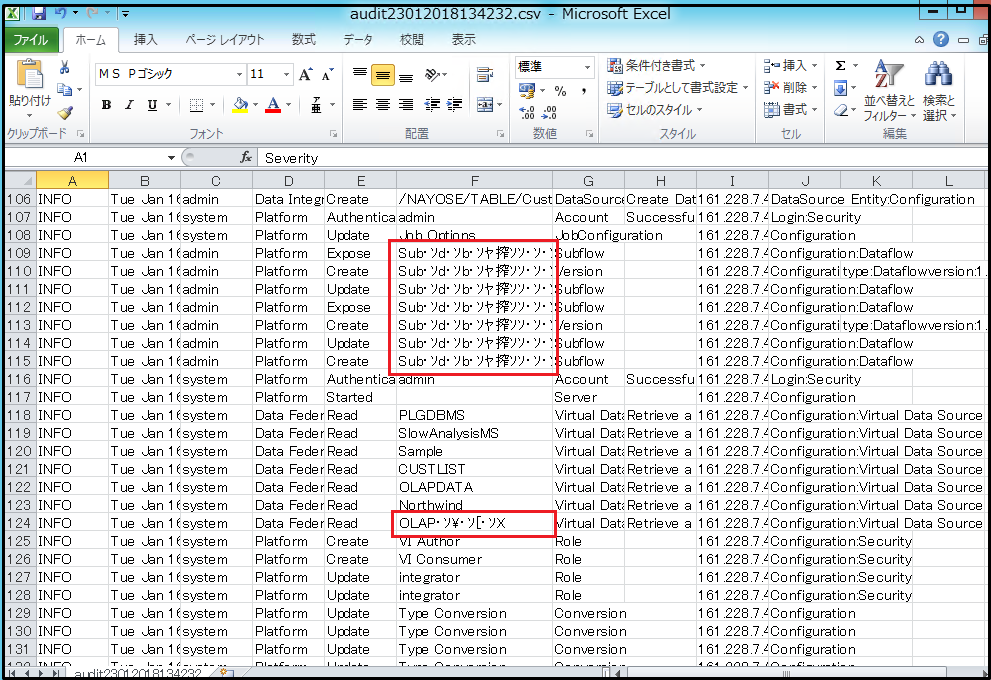This screenshot has height=680, width=991.
Task: Toggle bold formatting
Action: (x=106, y=106)
